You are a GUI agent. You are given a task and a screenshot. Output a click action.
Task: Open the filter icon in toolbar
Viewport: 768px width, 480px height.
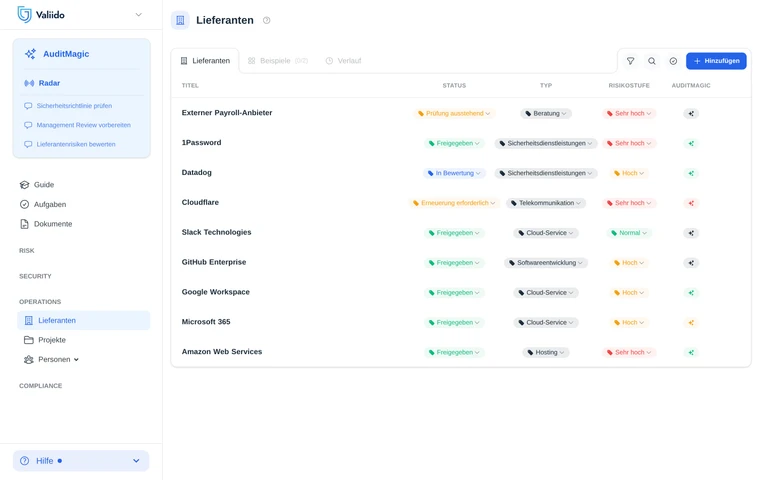(x=630, y=61)
